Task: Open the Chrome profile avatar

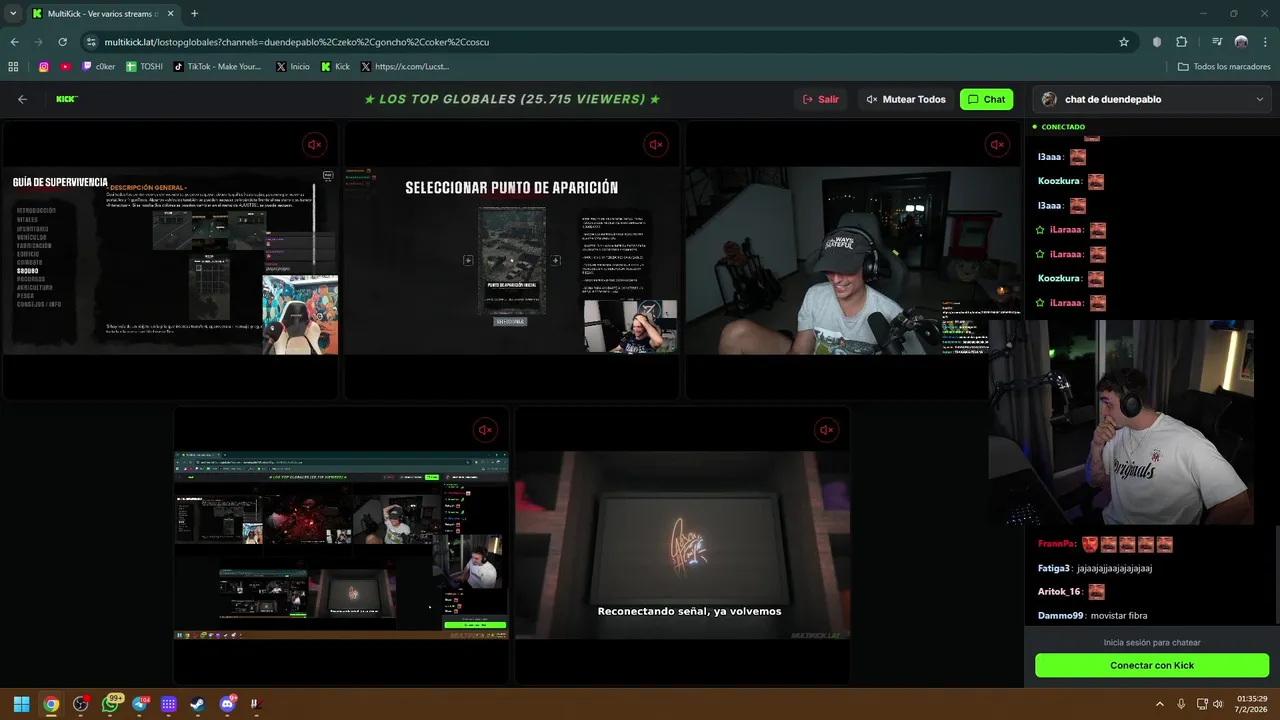Action: pyautogui.click(x=1241, y=42)
